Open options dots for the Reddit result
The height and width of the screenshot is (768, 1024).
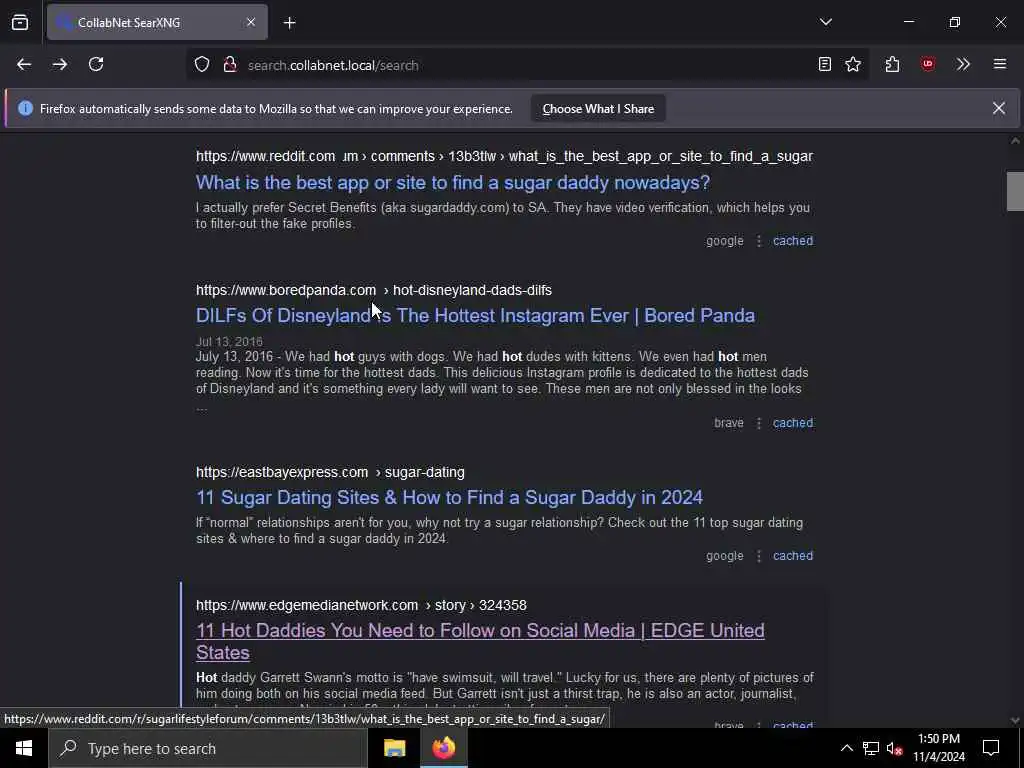click(758, 241)
